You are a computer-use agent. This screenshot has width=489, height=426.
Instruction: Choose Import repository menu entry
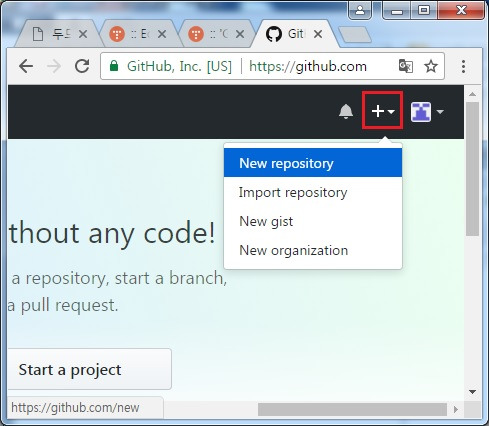tap(313, 192)
